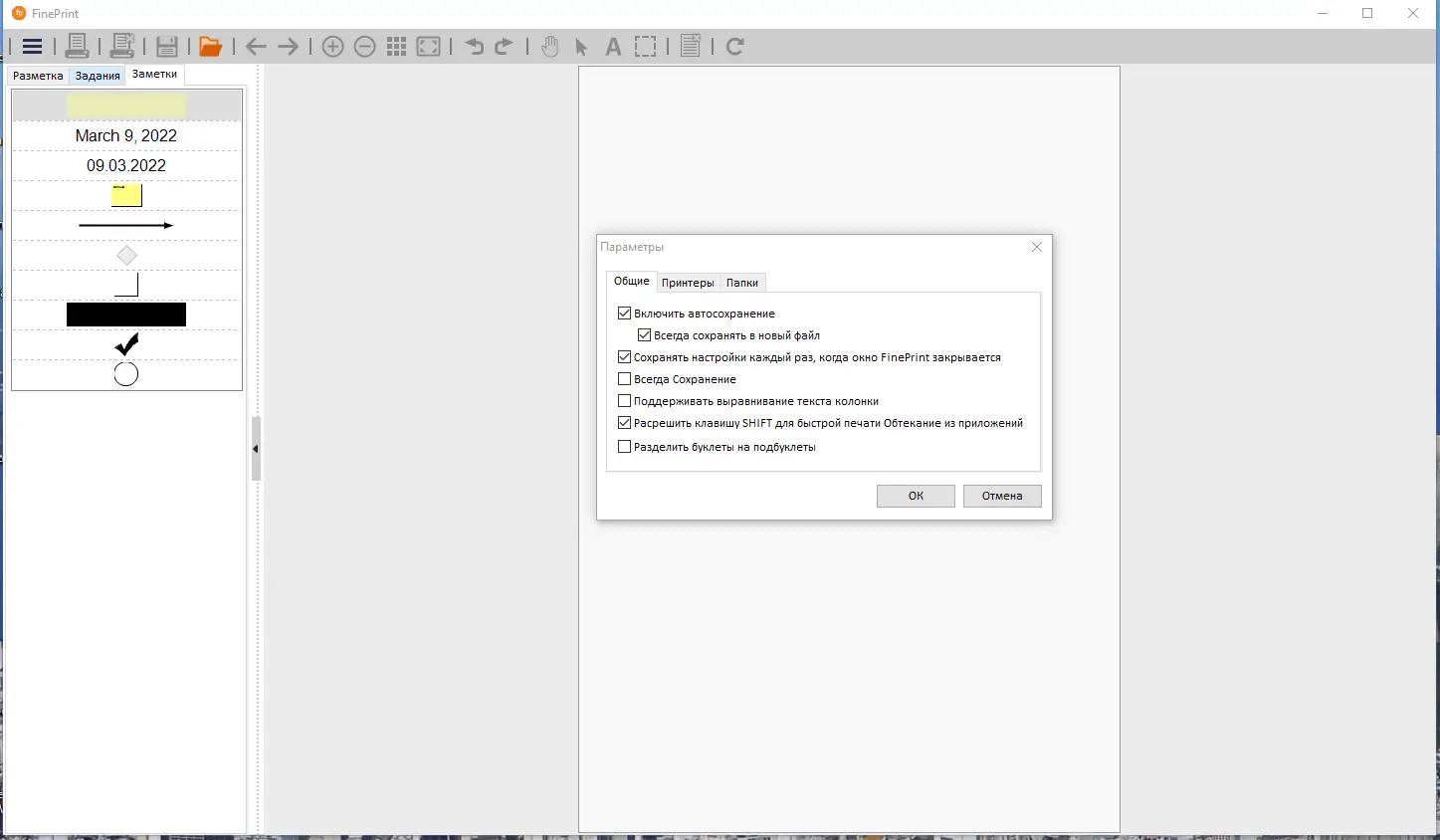Image resolution: width=1440 pixels, height=840 pixels.
Task: Select the diamond shape stamp
Action: (126, 256)
